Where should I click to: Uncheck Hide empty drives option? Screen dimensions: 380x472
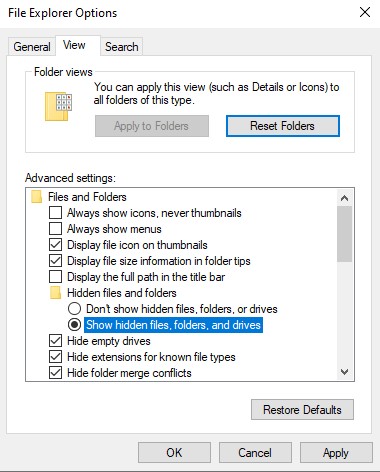pos(55,341)
